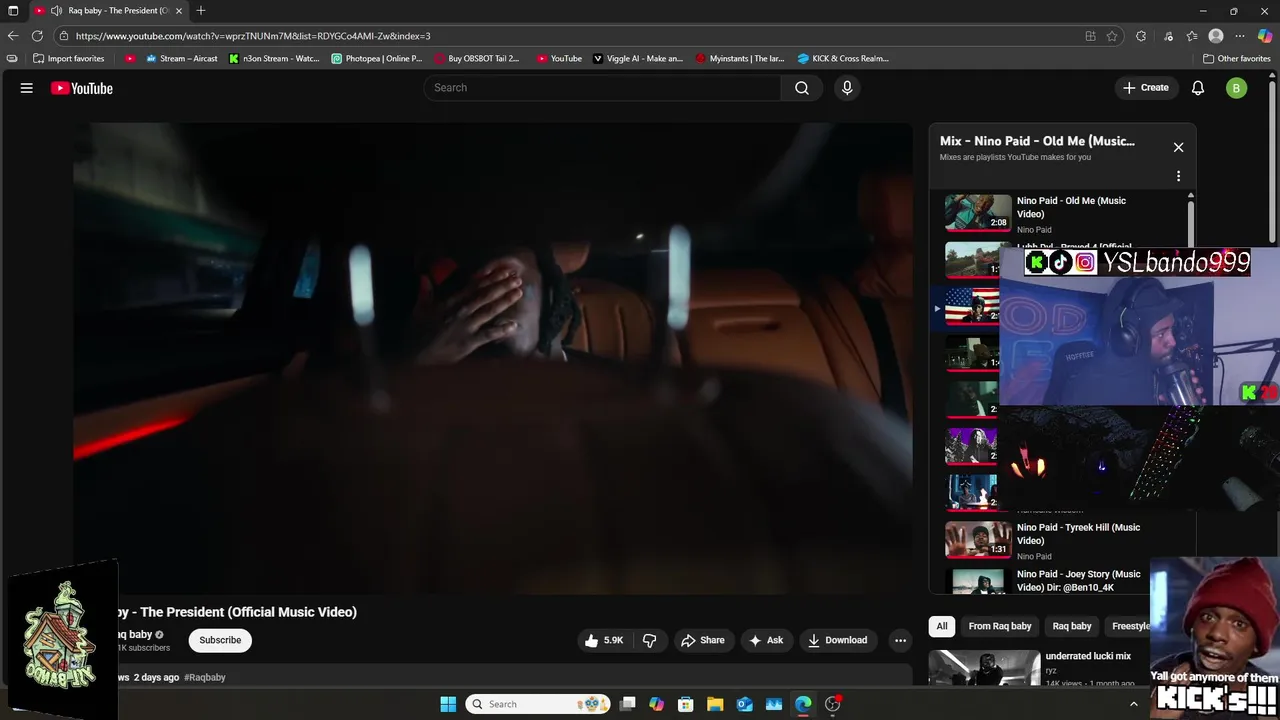Open the Stream – Aircast bookmark
1280x720 pixels.
pos(181,58)
